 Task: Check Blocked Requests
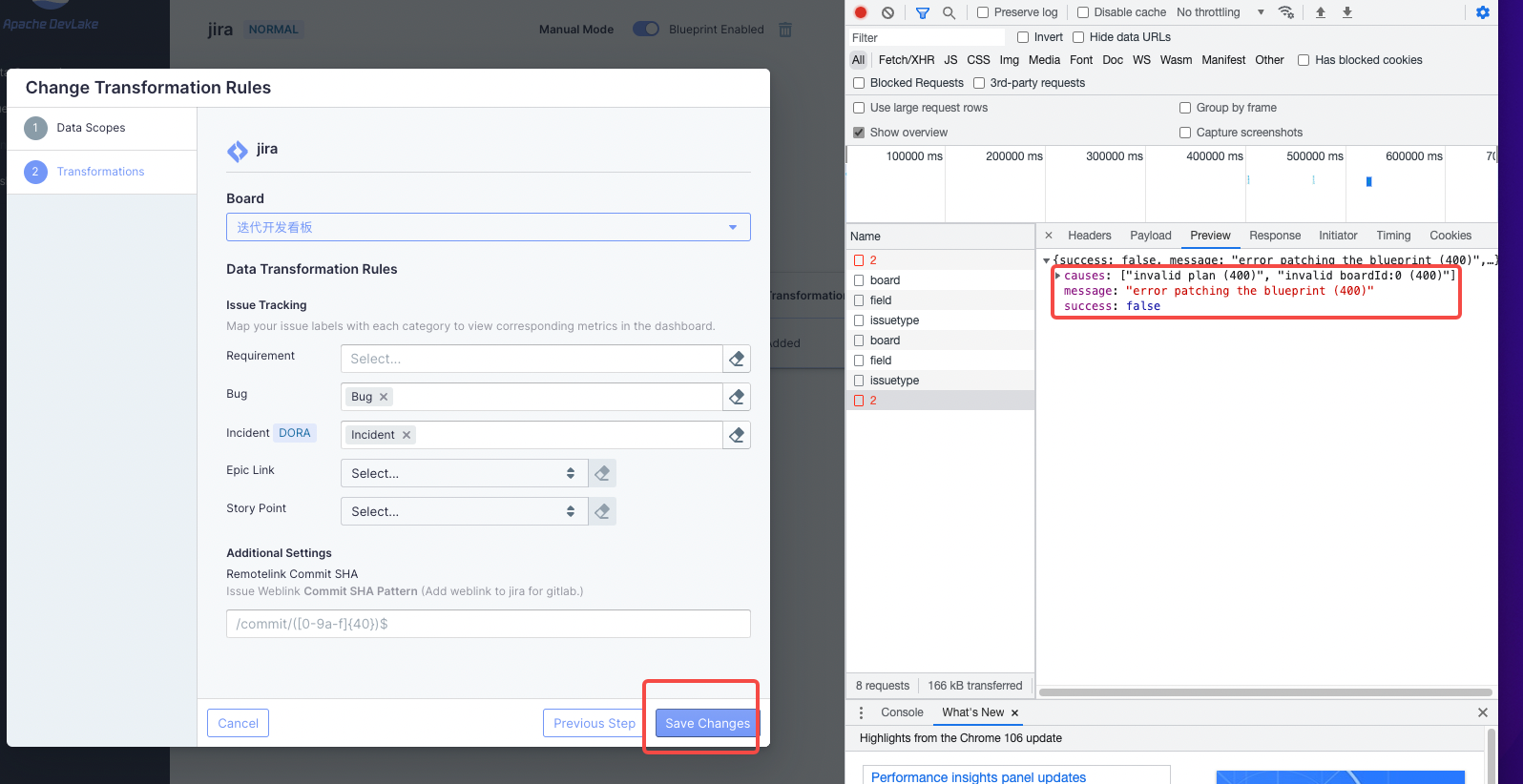coord(859,83)
